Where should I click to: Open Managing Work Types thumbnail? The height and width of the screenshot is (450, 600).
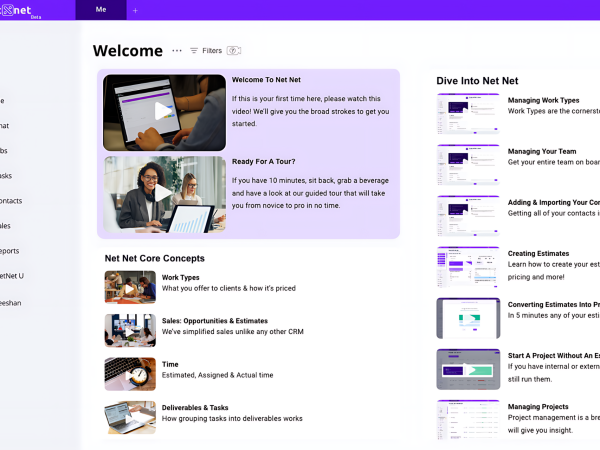(x=468, y=114)
